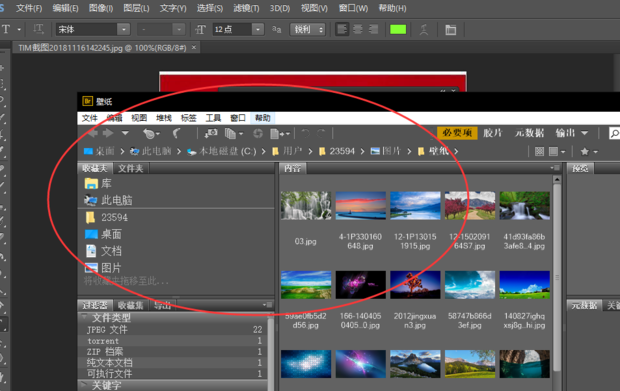
Task: Switch to the 收藏集 tab
Action: [130, 305]
